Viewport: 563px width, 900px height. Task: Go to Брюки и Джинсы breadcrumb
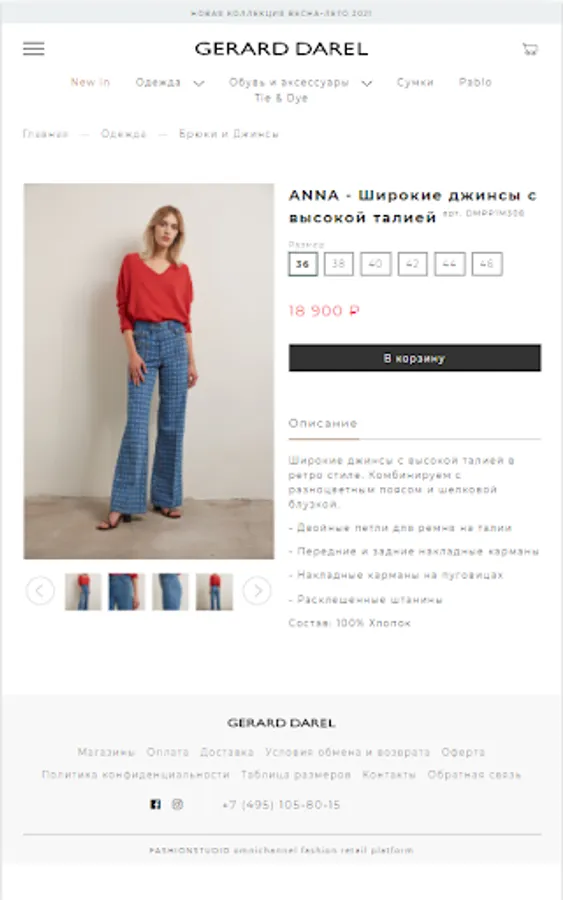[x=228, y=134]
